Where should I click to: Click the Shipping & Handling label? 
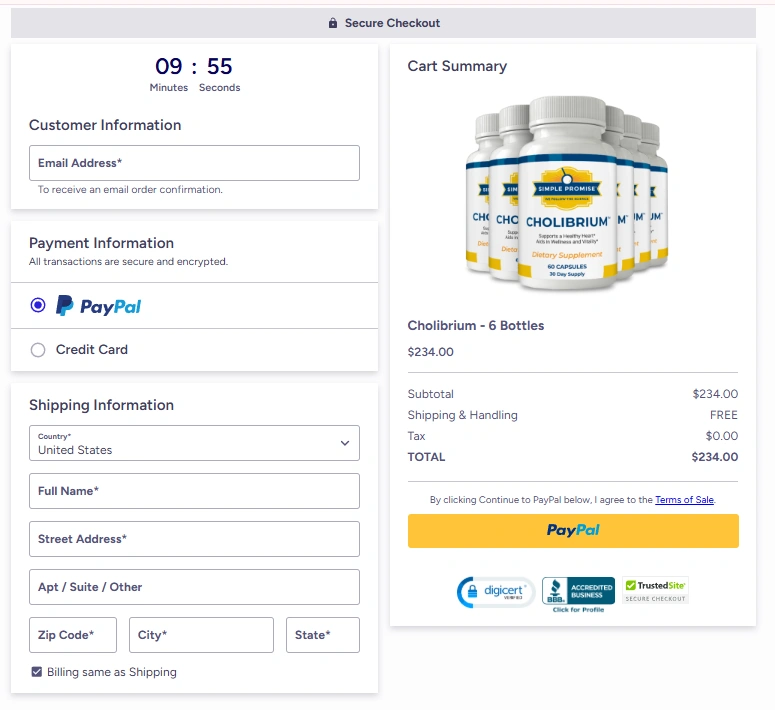[x=463, y=415]
